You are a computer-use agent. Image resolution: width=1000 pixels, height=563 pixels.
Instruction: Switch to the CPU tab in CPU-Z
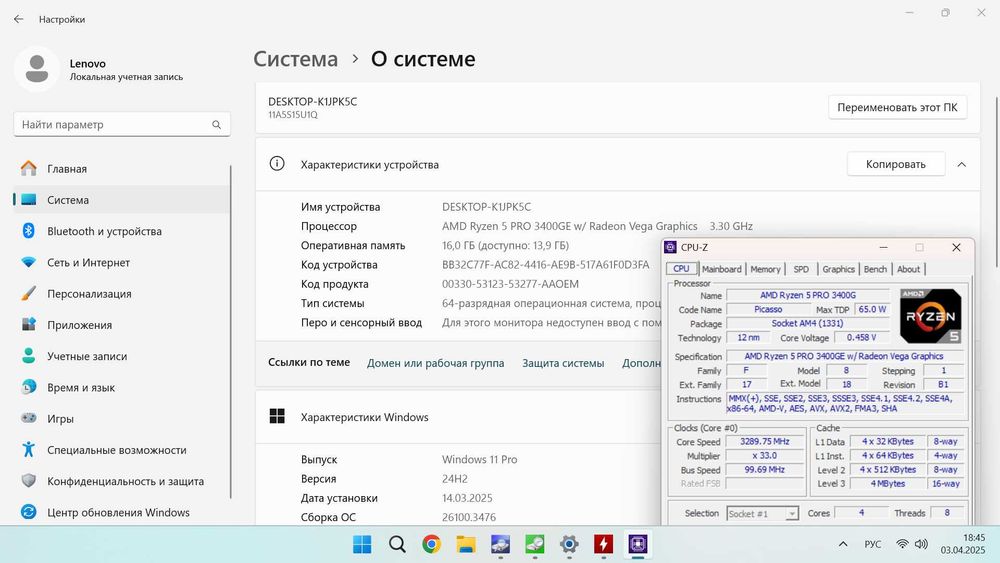tap(681, 269)
